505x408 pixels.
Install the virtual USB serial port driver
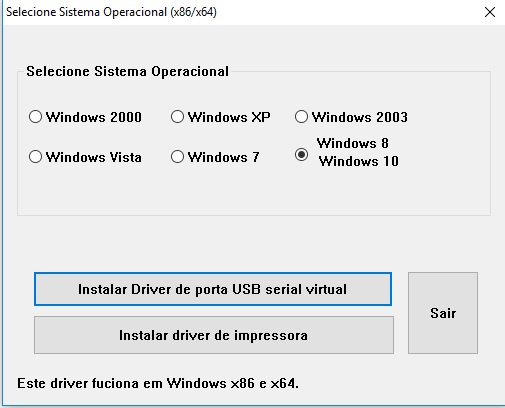(213, 289)
